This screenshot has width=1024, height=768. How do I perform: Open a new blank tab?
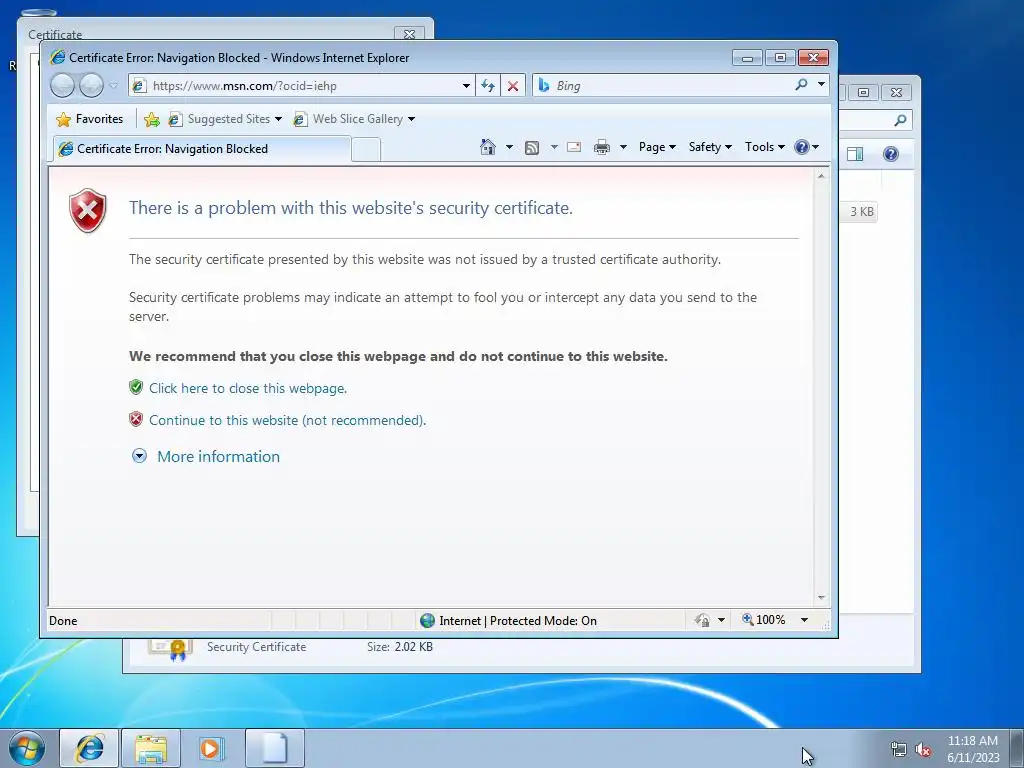[366, 150]
